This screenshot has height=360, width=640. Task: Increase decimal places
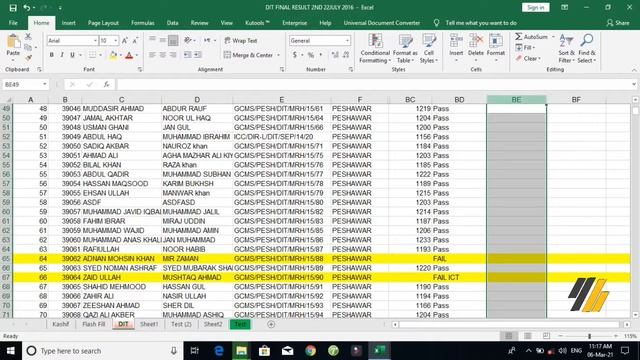335,55
